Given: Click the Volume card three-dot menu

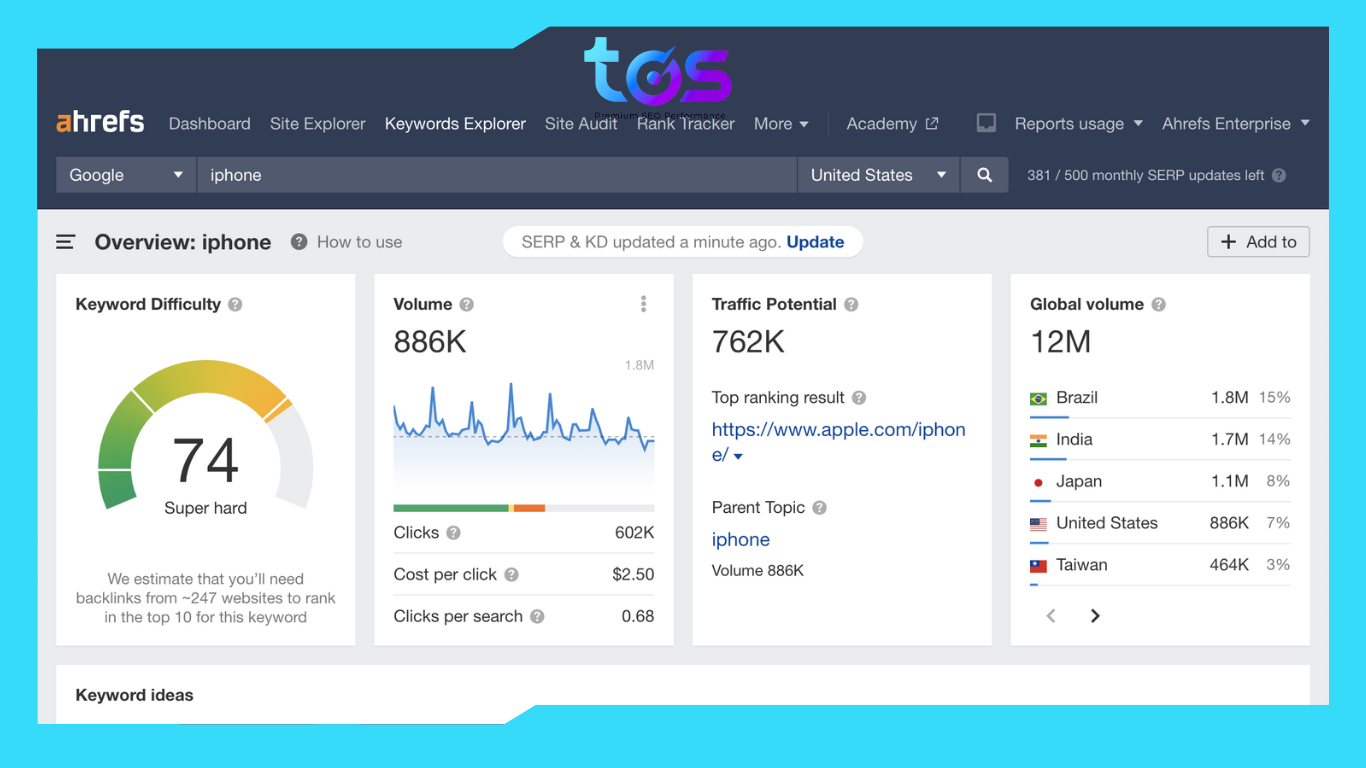Looking at the screenshot, I should (643, 304).
